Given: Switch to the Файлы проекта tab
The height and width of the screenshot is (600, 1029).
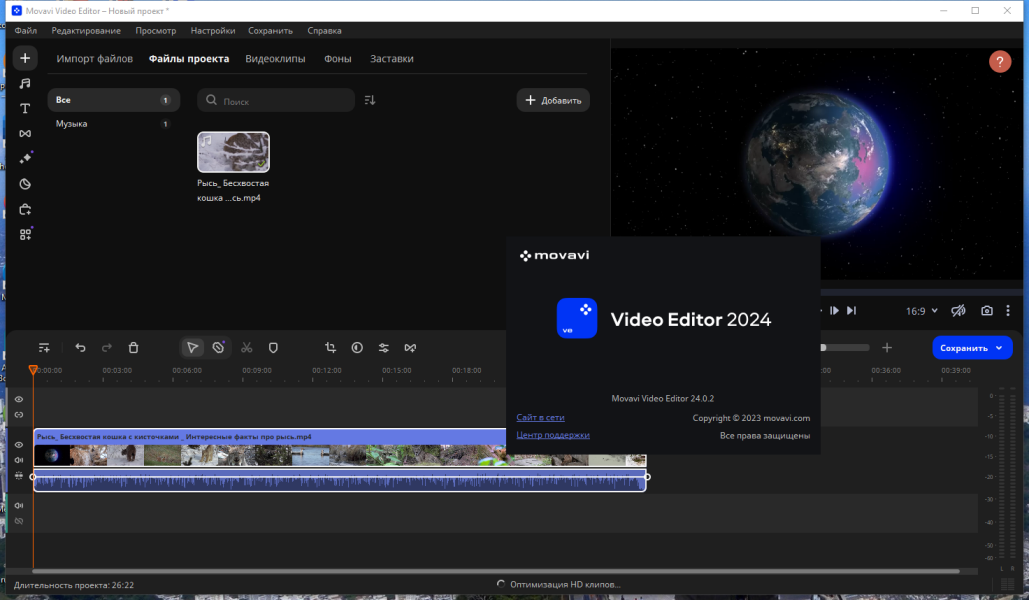Looking at the screenshot, I should (x=189, y=58).
